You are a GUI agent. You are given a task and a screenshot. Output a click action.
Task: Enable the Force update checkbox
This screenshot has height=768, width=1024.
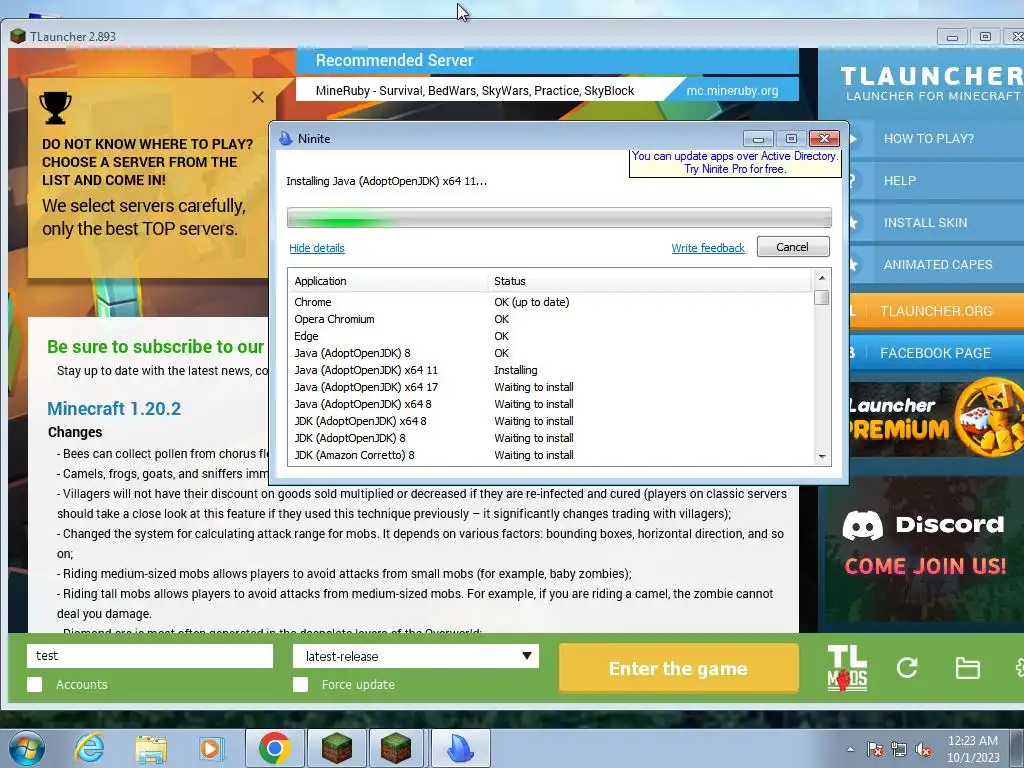click(x=300, y=684)
